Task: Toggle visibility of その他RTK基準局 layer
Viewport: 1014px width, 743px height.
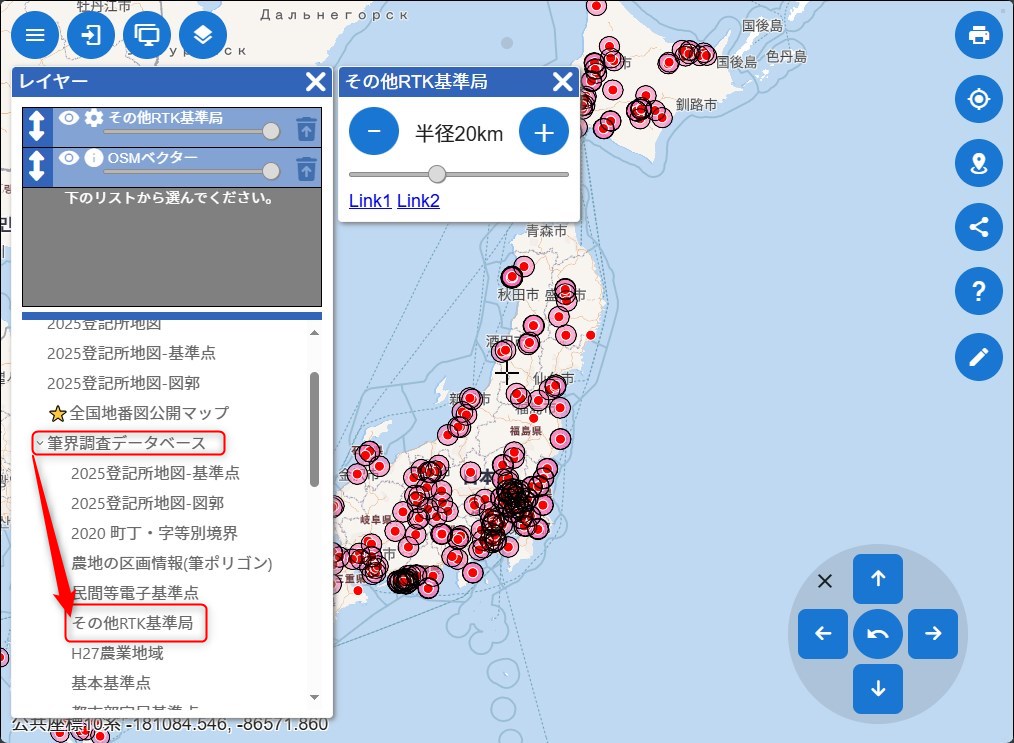Action: [x=68, y=118]
